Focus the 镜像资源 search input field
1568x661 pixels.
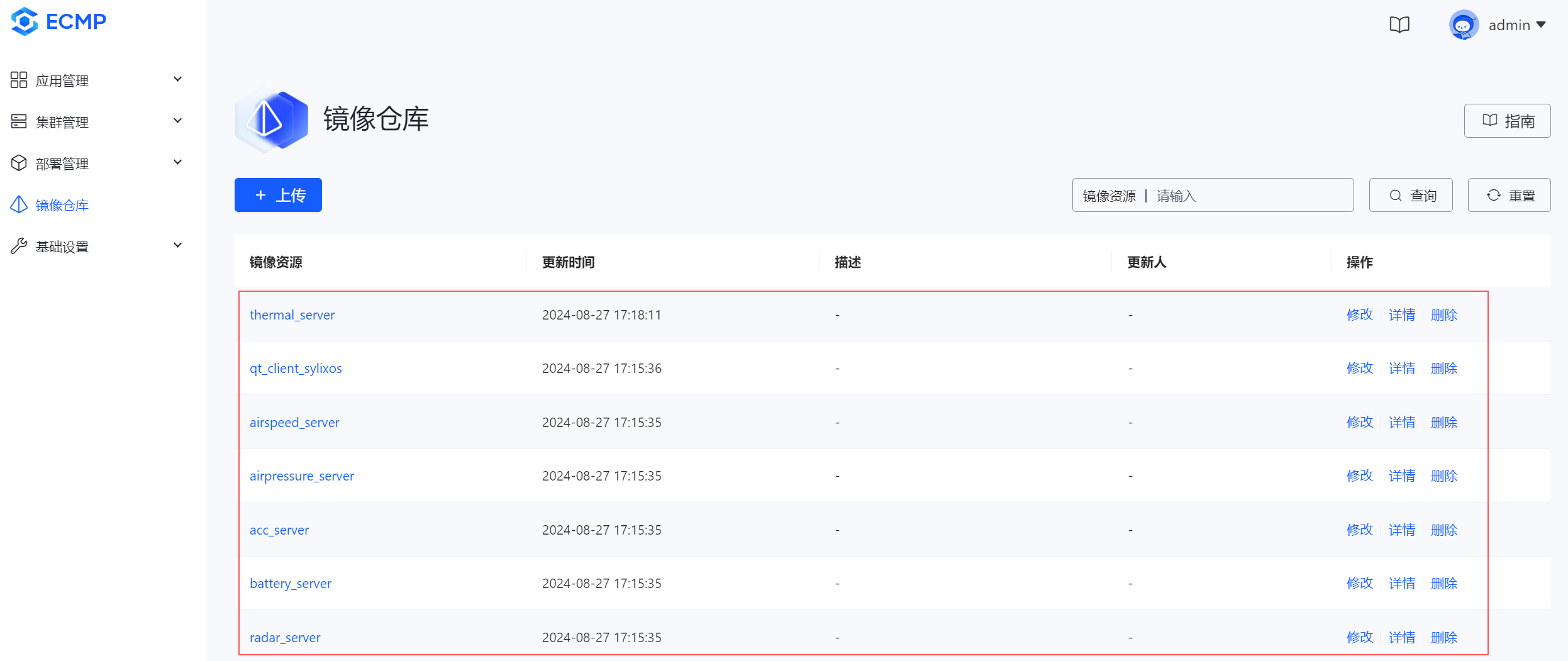[1250, 196]
